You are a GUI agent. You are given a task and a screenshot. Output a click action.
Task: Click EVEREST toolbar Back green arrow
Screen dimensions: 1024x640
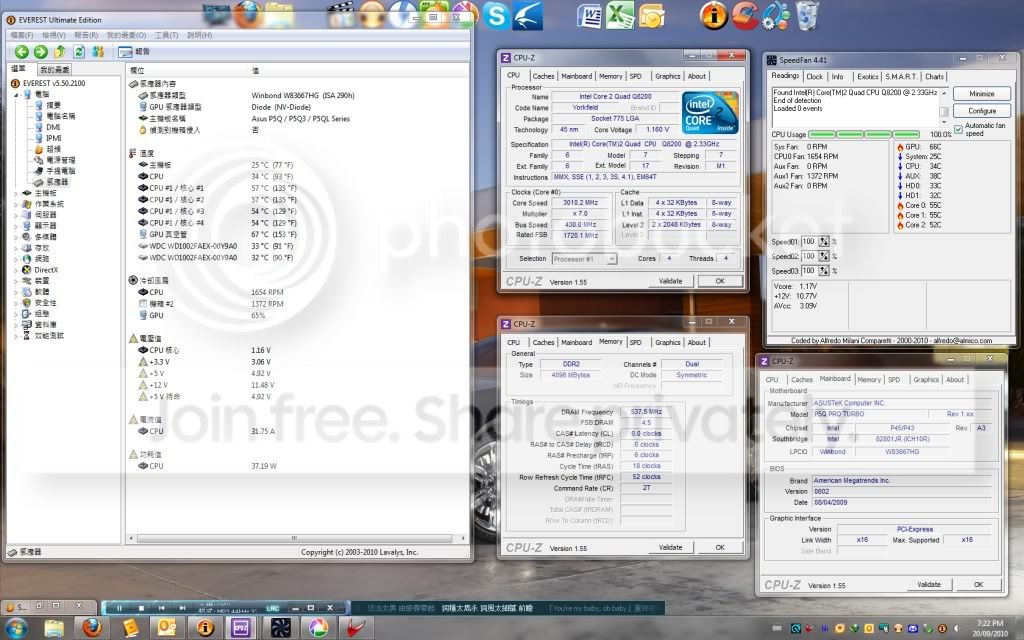tap(22, 52)
